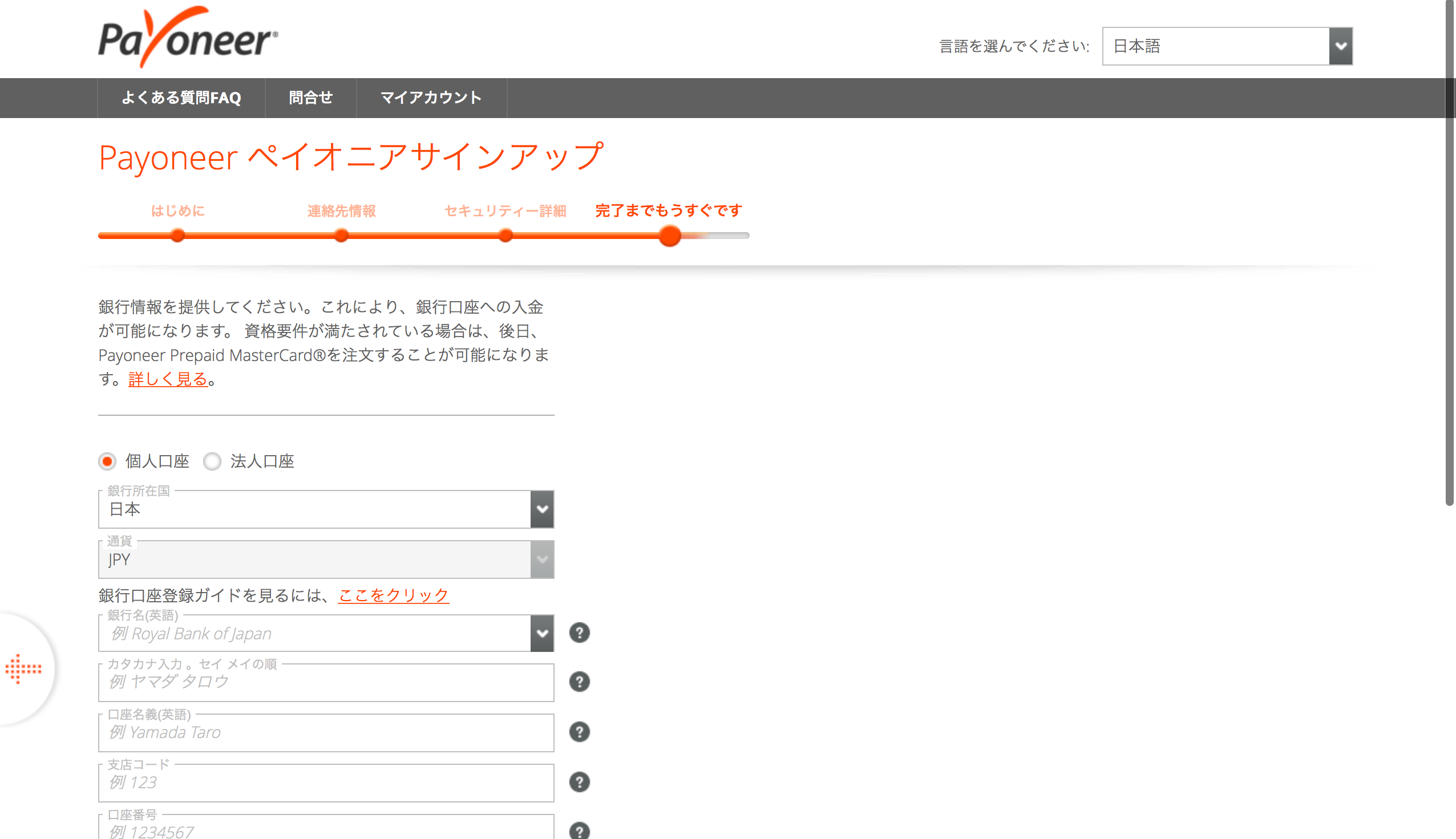Click the Payoneer logo
1456x839 pixels.
point(188,37)
